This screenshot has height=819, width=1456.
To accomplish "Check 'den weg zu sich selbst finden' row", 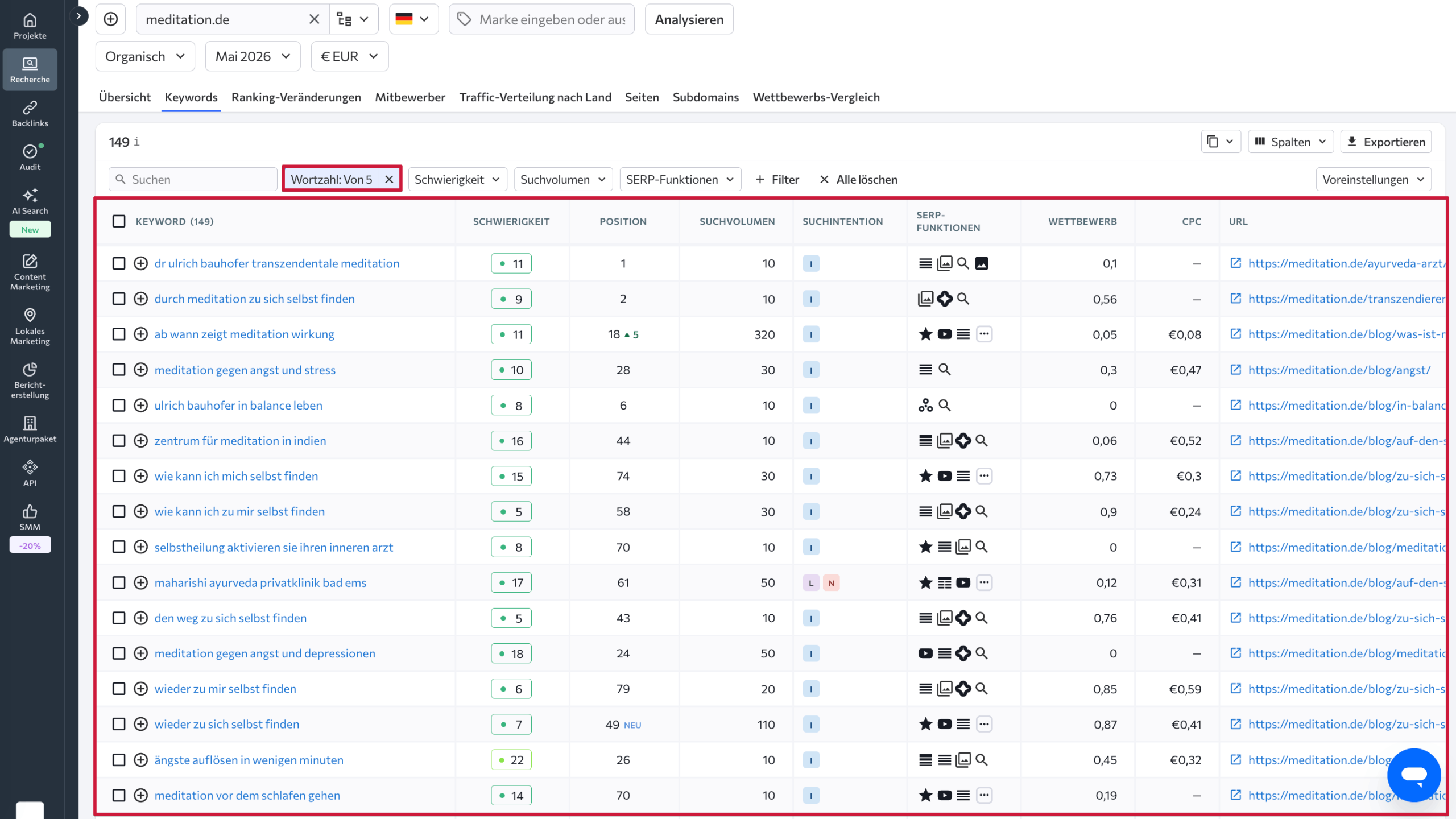I will tap(119, 618).
